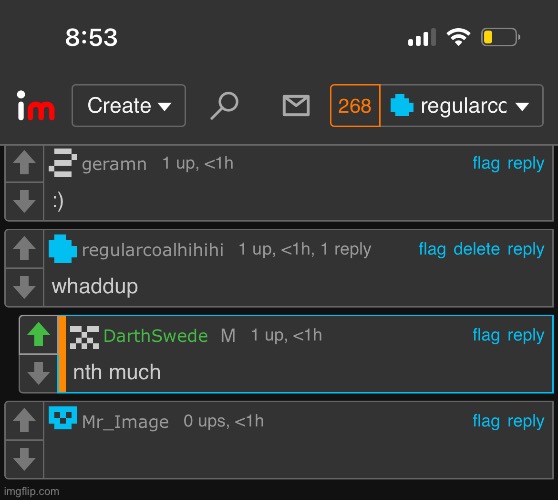Click geramn's pixel avatar icon
558x500 pixels.
click(x=63, y=163)
